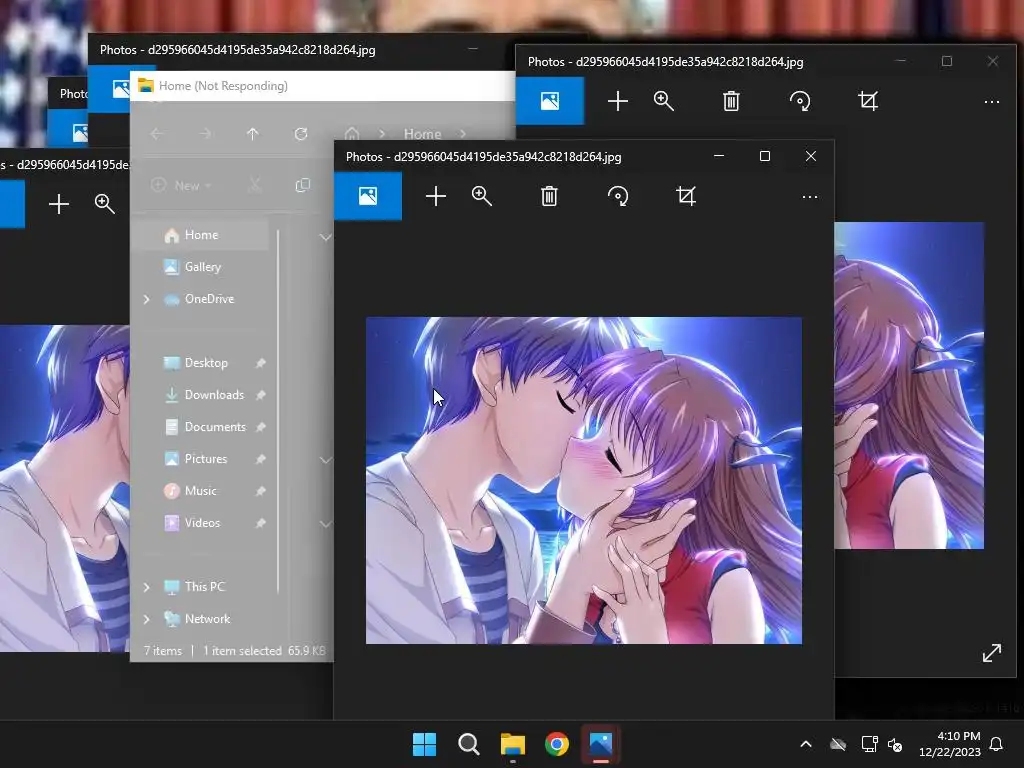This screenshot has height=768, width=1024.
Task: Click the Cut scissors icon in File Explorer
Action: pos(255,185)
